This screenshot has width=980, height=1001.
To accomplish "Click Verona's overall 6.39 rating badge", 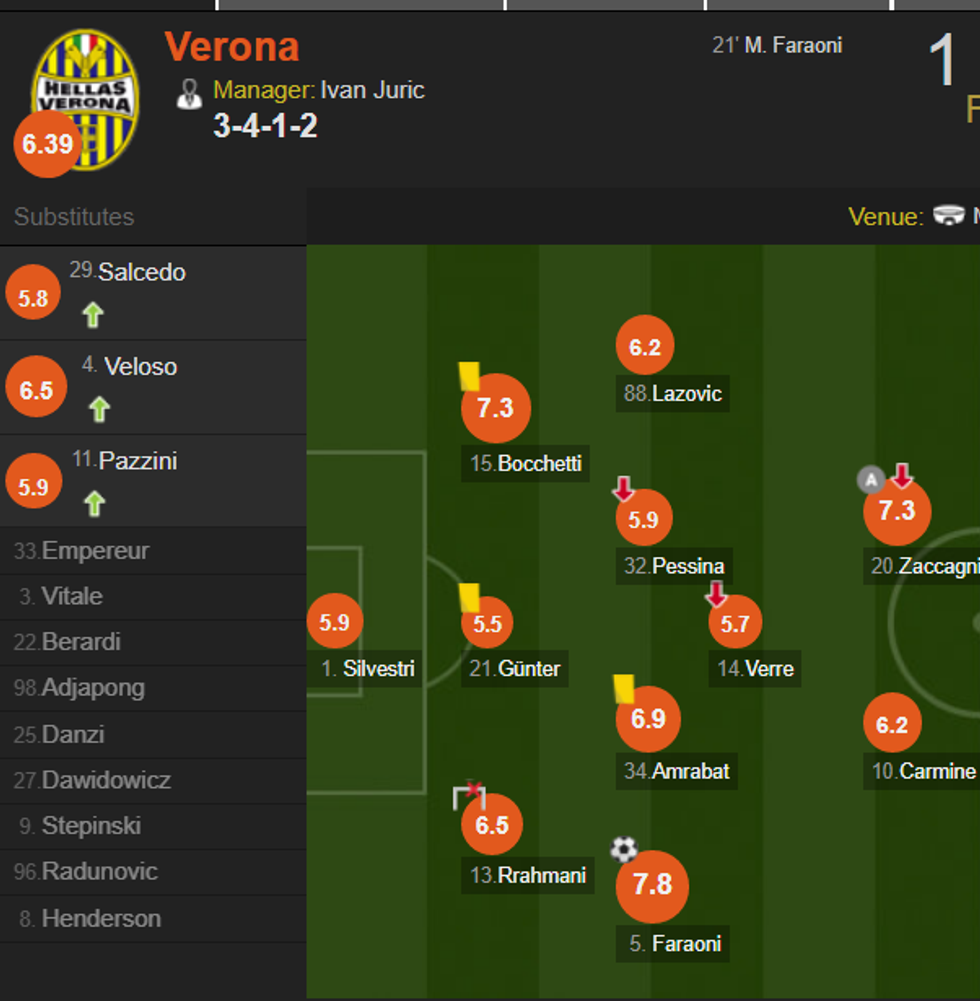I will pyautogui.click(x=44, y=144).
